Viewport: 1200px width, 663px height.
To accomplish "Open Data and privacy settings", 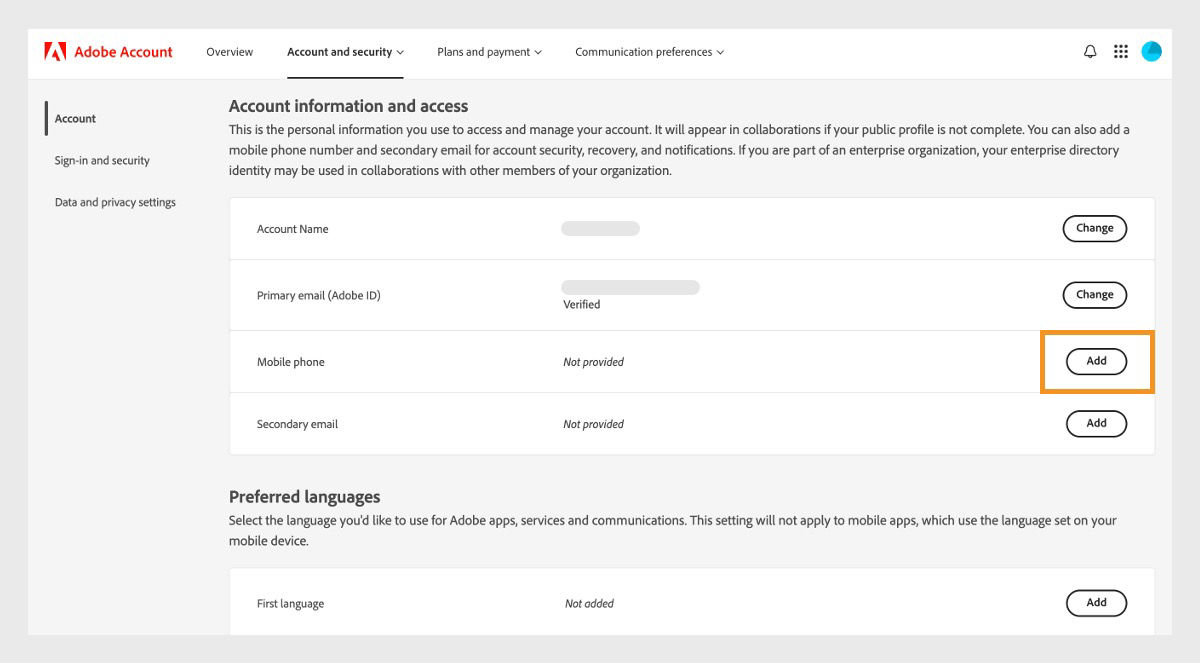I will (x=115, y=203).
